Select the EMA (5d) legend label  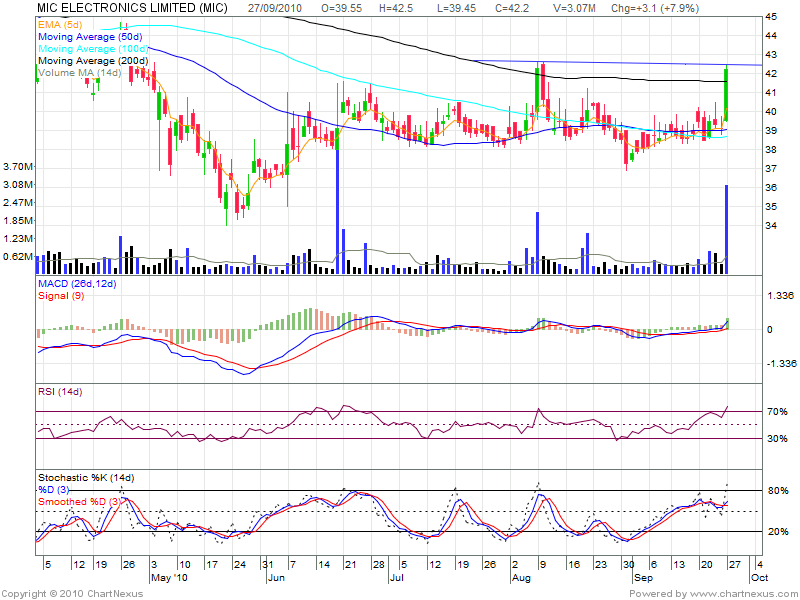60,24
